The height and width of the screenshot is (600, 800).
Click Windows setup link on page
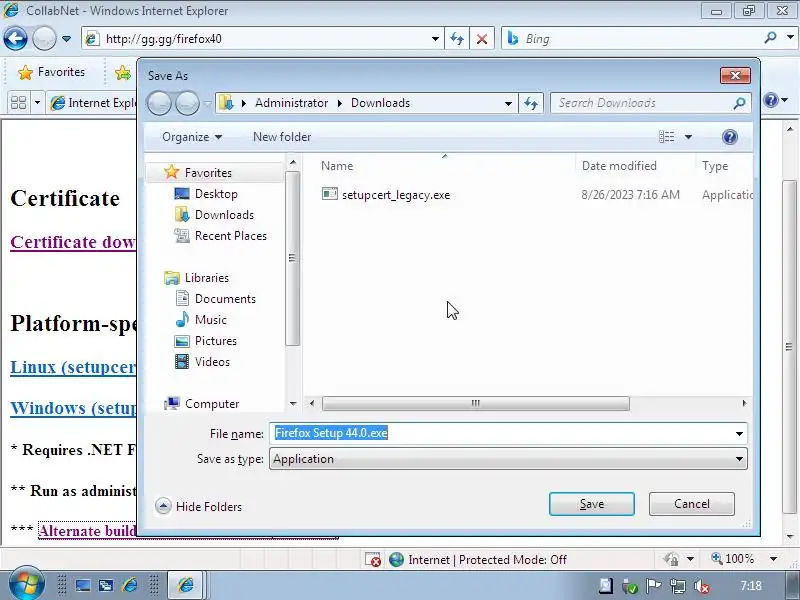[73, 408]
